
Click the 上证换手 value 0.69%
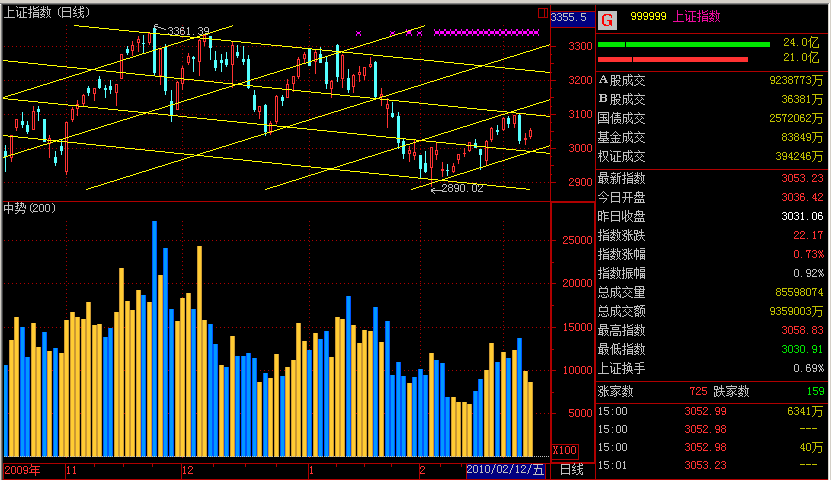coord(808,368)
